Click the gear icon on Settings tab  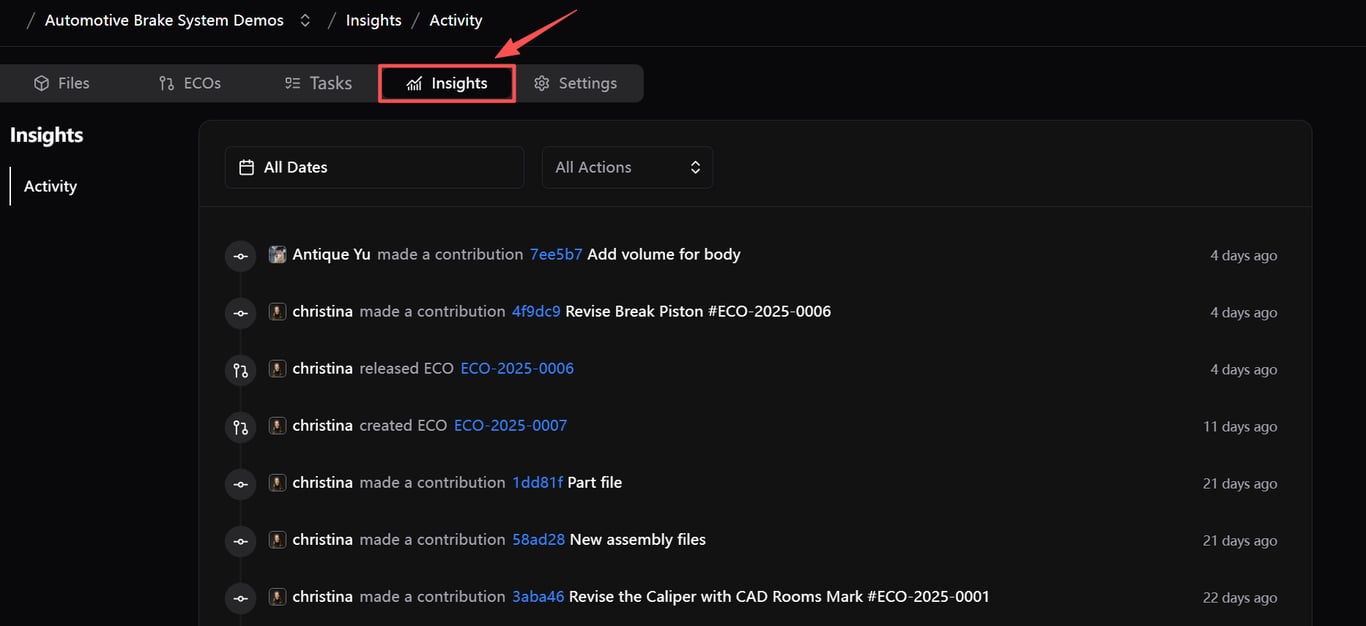coord(542,83)
